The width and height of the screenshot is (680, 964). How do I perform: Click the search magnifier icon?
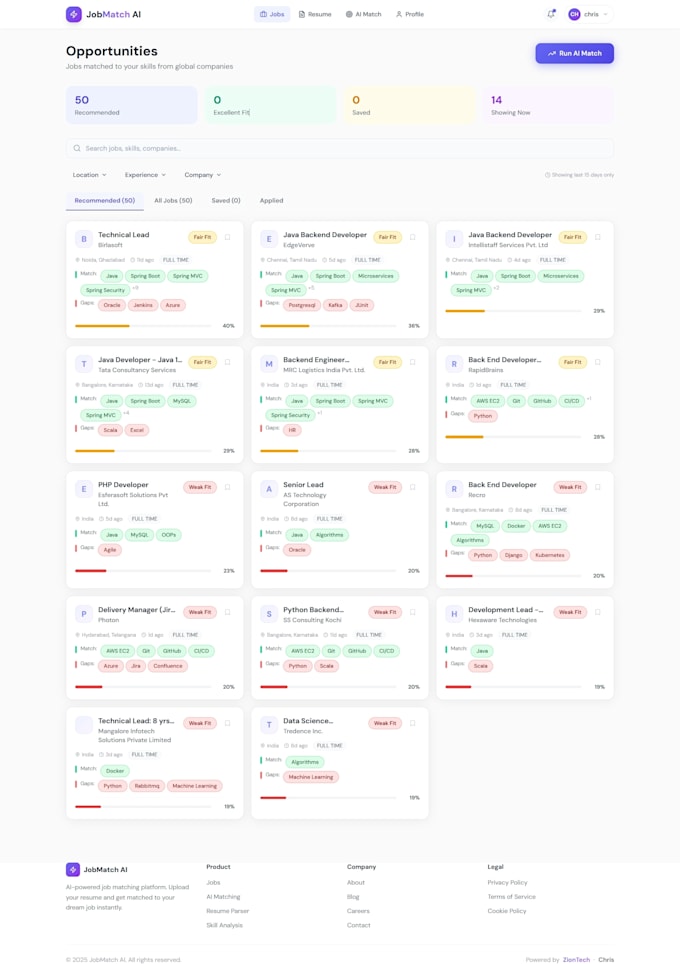click(x=77, y=148)
